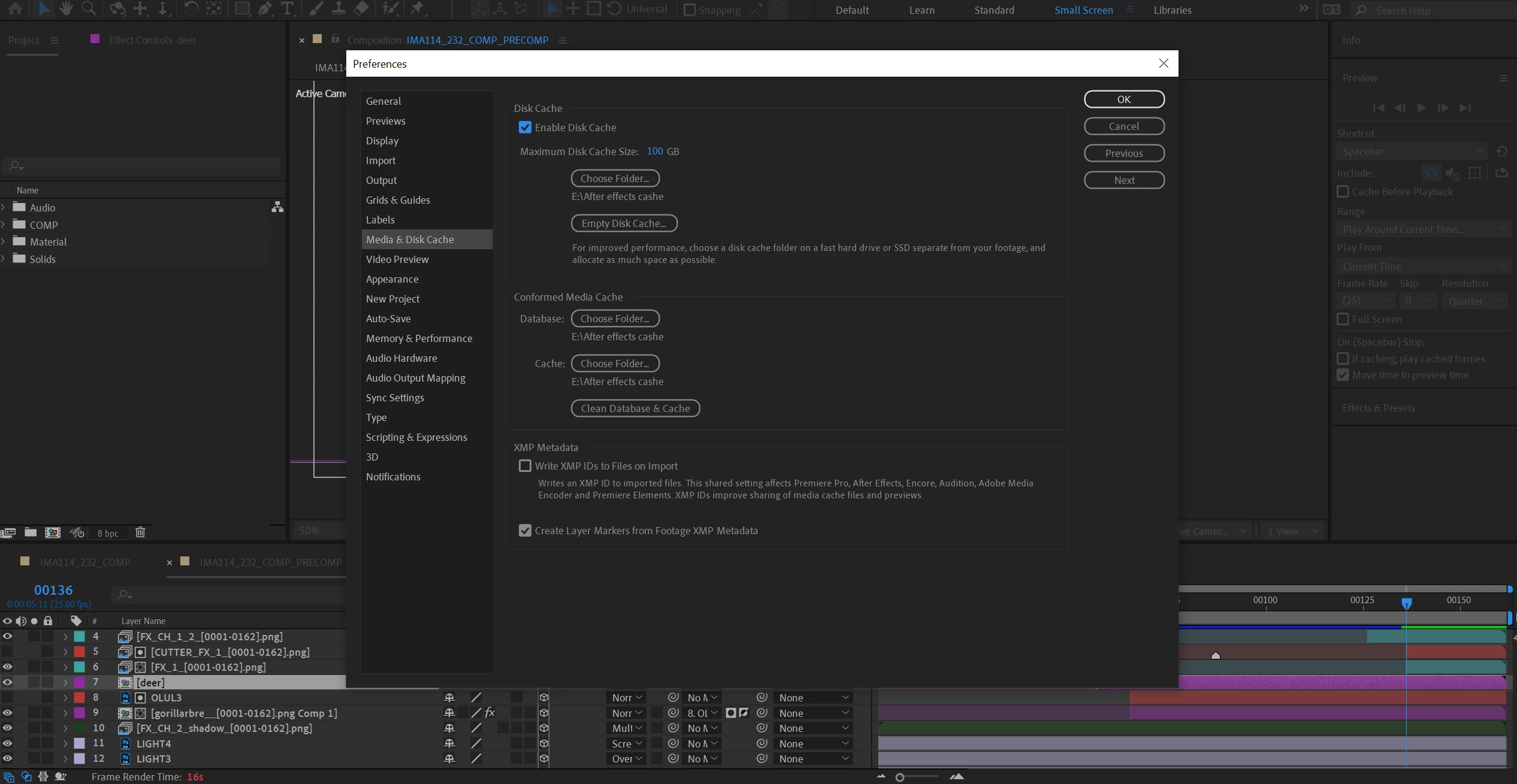This screenshot has width=1517, height=784.
Task: Select the Zoom magnifier tool
Action: (x=89, y=8)
